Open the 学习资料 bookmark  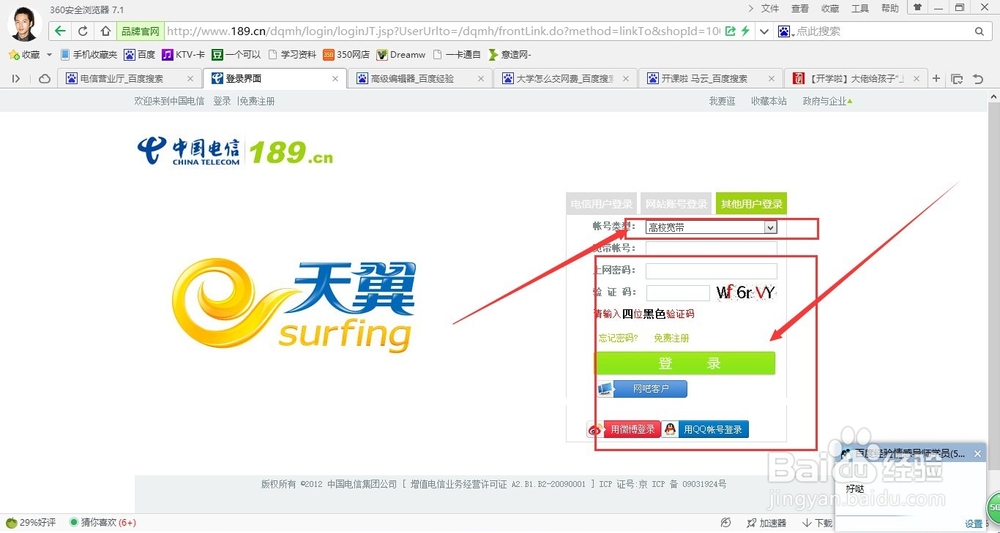292,55
